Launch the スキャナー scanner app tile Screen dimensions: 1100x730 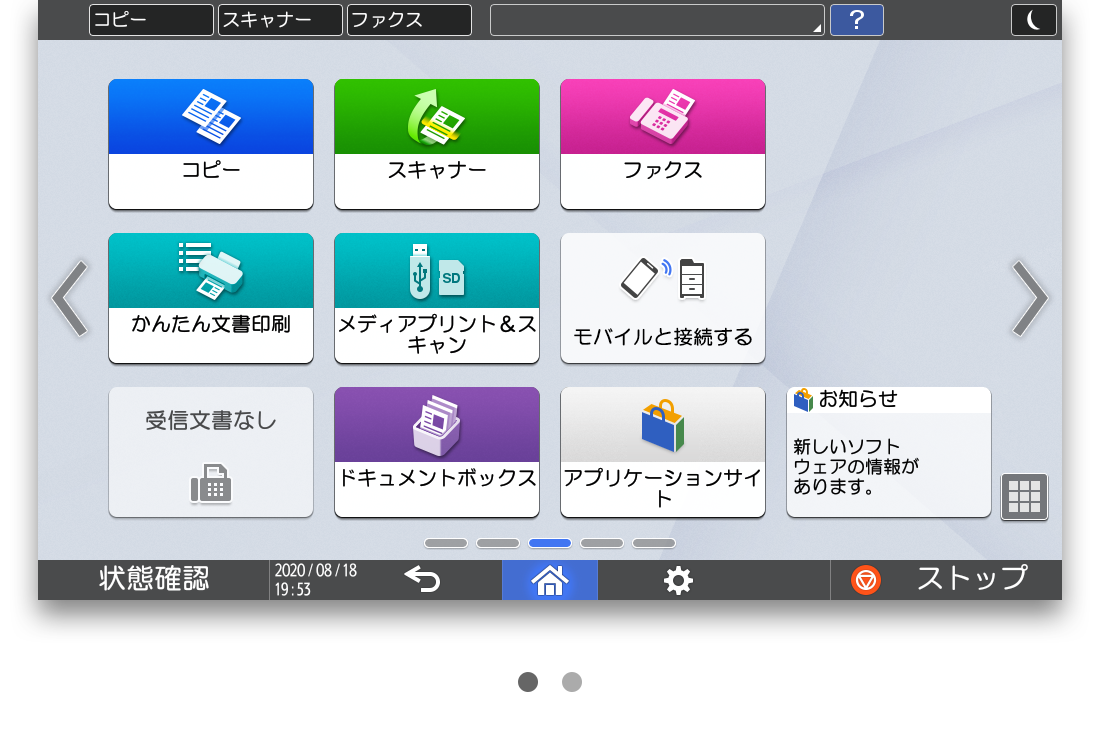click(437, 144)
